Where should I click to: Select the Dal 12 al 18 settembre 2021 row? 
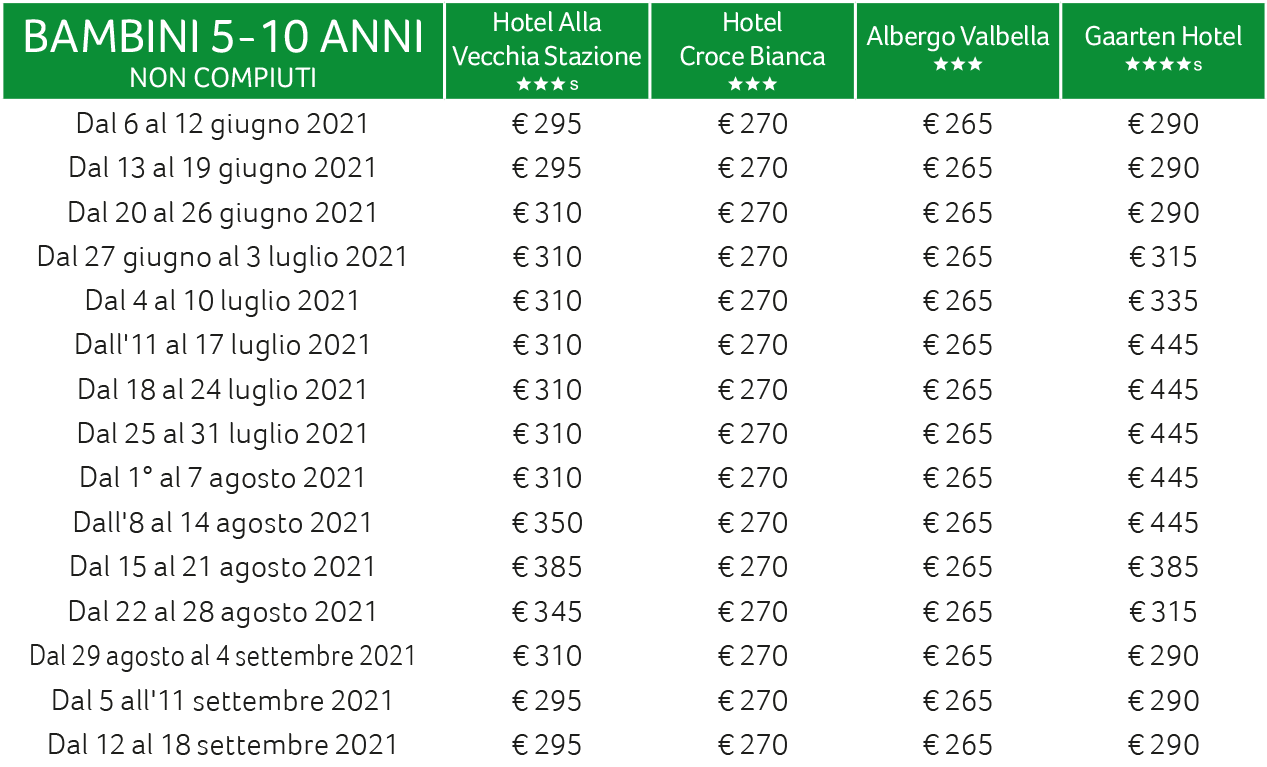pyautogui.click(x=633, y=745)
